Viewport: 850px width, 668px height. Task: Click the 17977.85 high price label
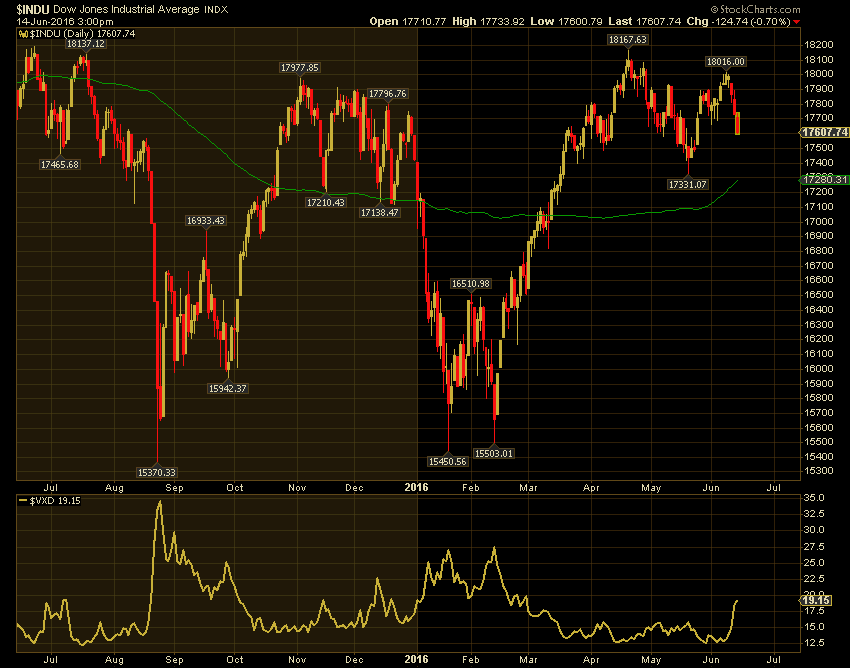pos(300,68)
